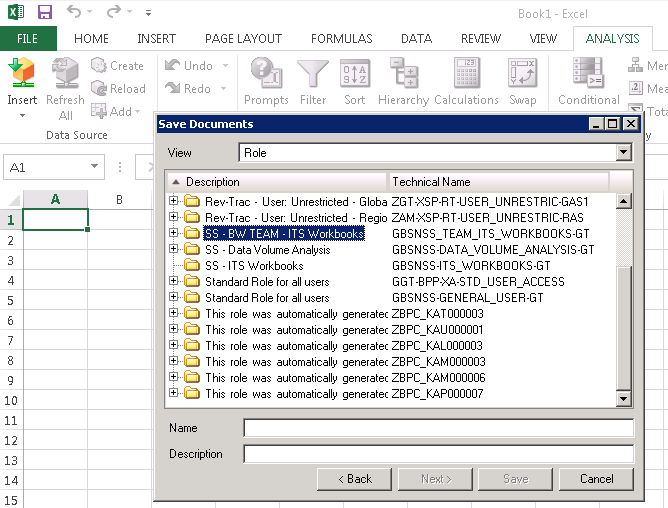668x508 pixels.
Task: Switch to the FORMULAS ribbon tab
Action: [x=341, y=39]
